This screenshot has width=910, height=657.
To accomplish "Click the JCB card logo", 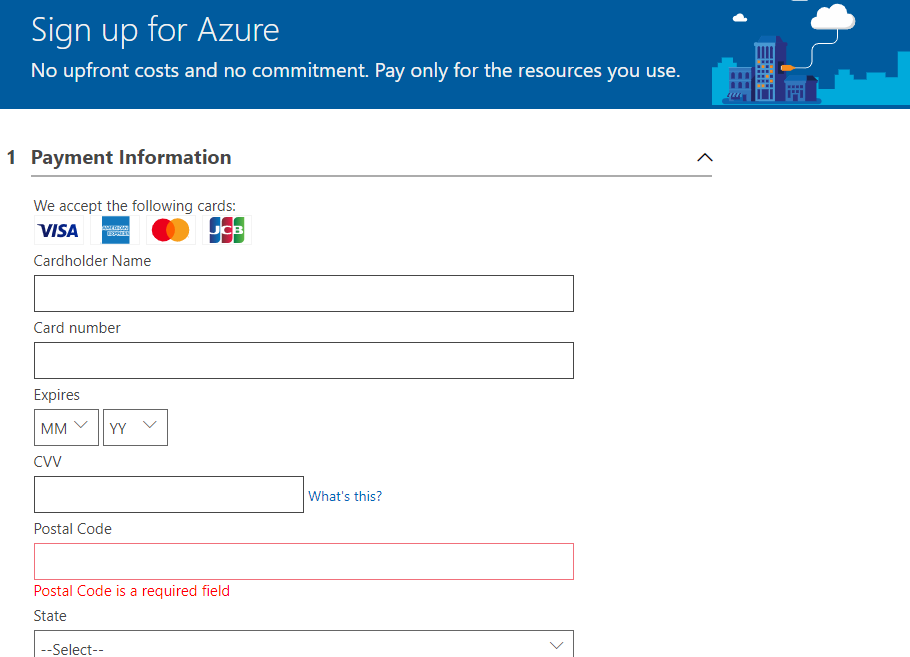I will [x=227, y=230].
